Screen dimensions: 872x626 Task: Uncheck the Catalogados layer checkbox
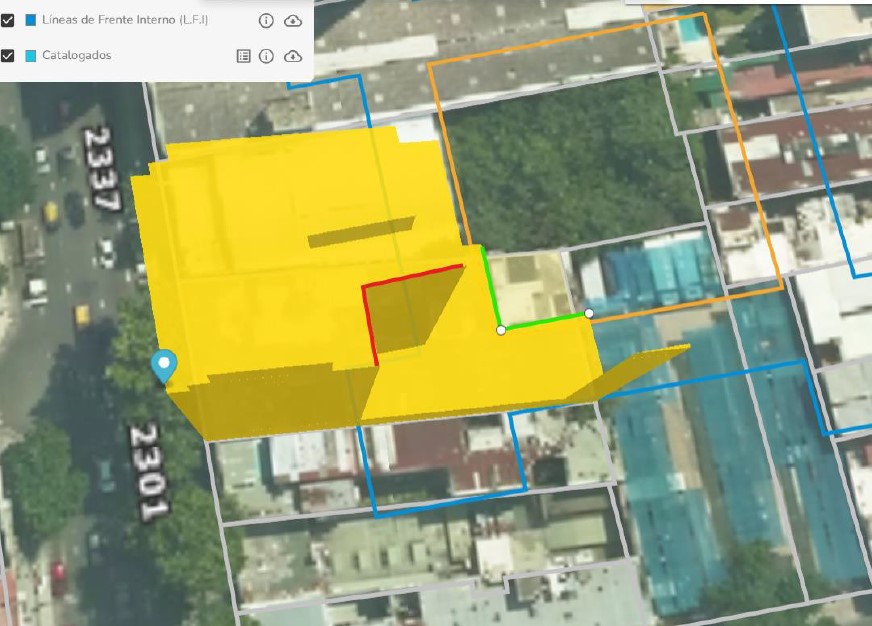[x=7, y=56]
